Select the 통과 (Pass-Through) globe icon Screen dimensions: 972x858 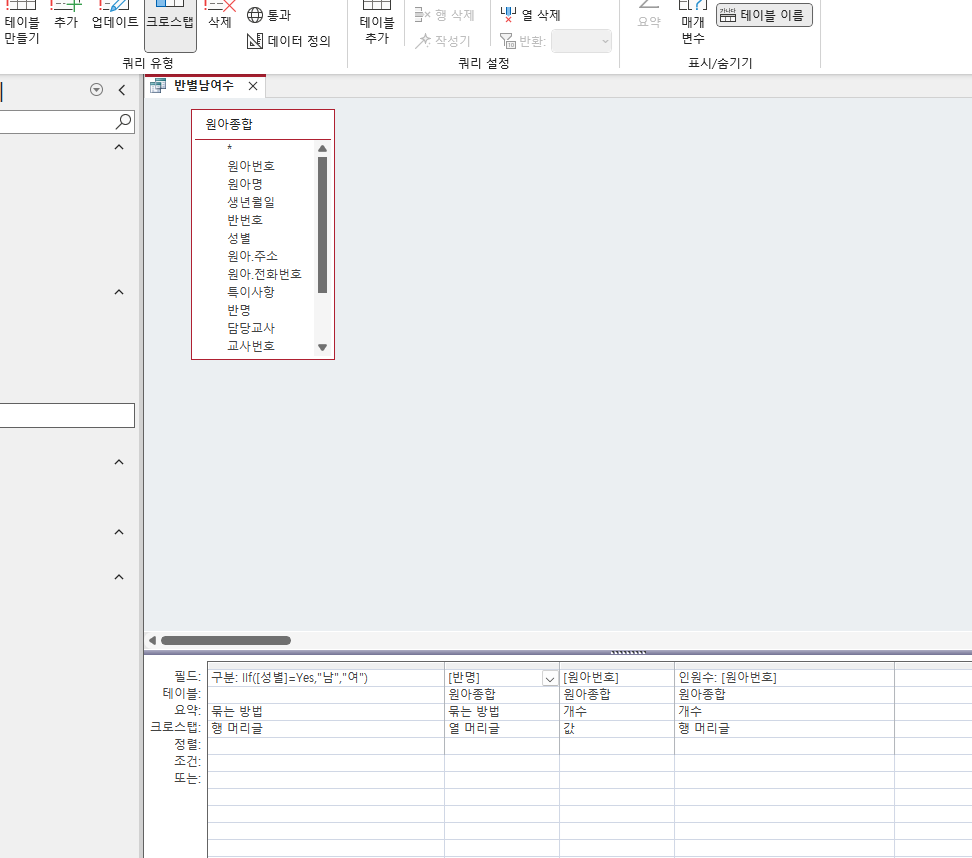tap(255, 15)
